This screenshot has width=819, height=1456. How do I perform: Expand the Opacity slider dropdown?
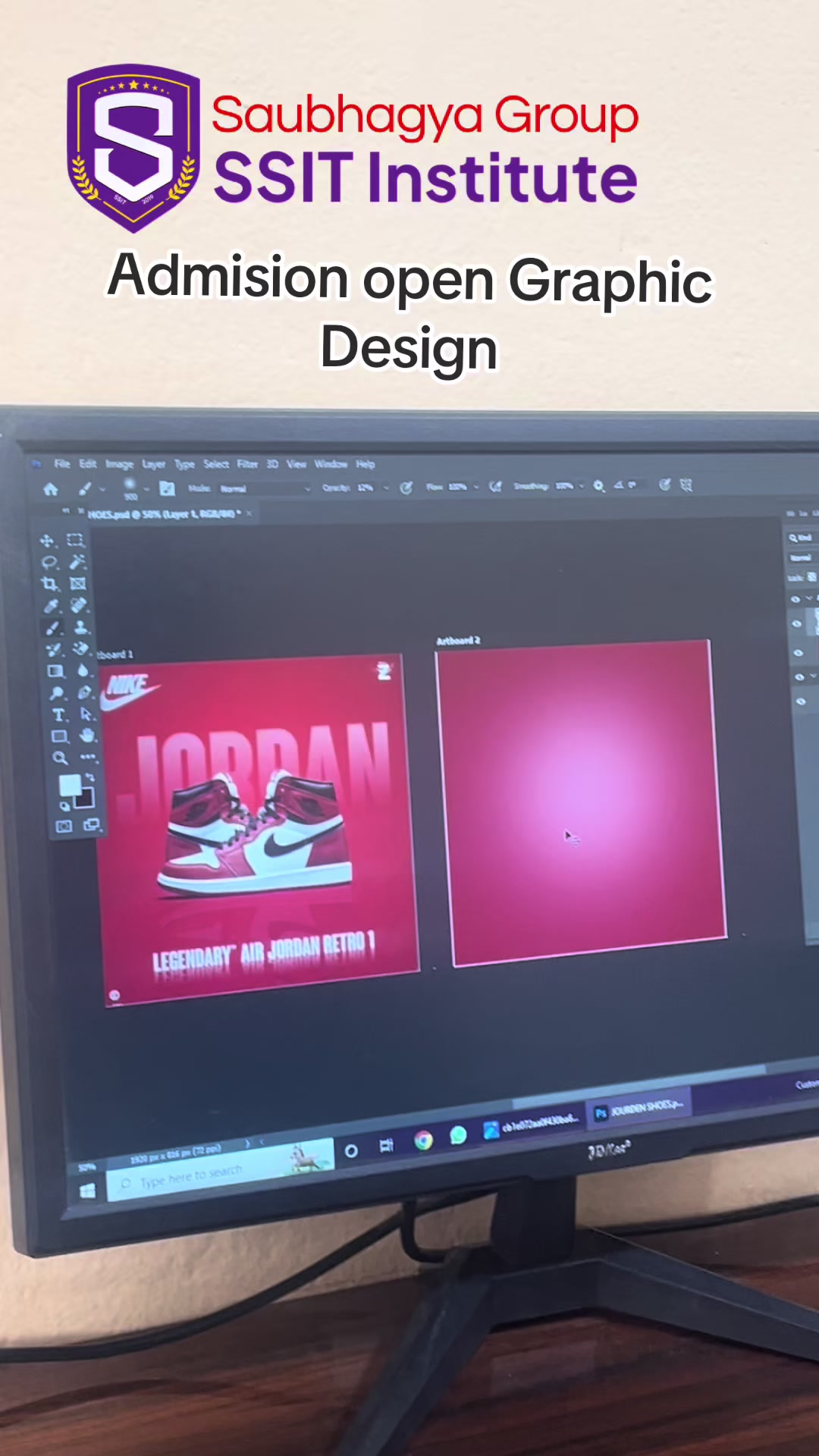click(x=386, y=488)
